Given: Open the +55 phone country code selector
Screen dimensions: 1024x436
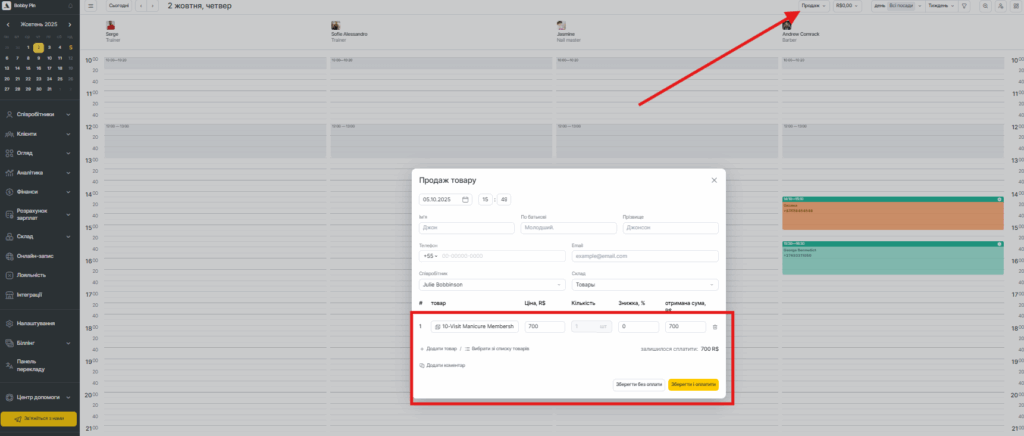Looking at the screenshot, I should [430, 256].
